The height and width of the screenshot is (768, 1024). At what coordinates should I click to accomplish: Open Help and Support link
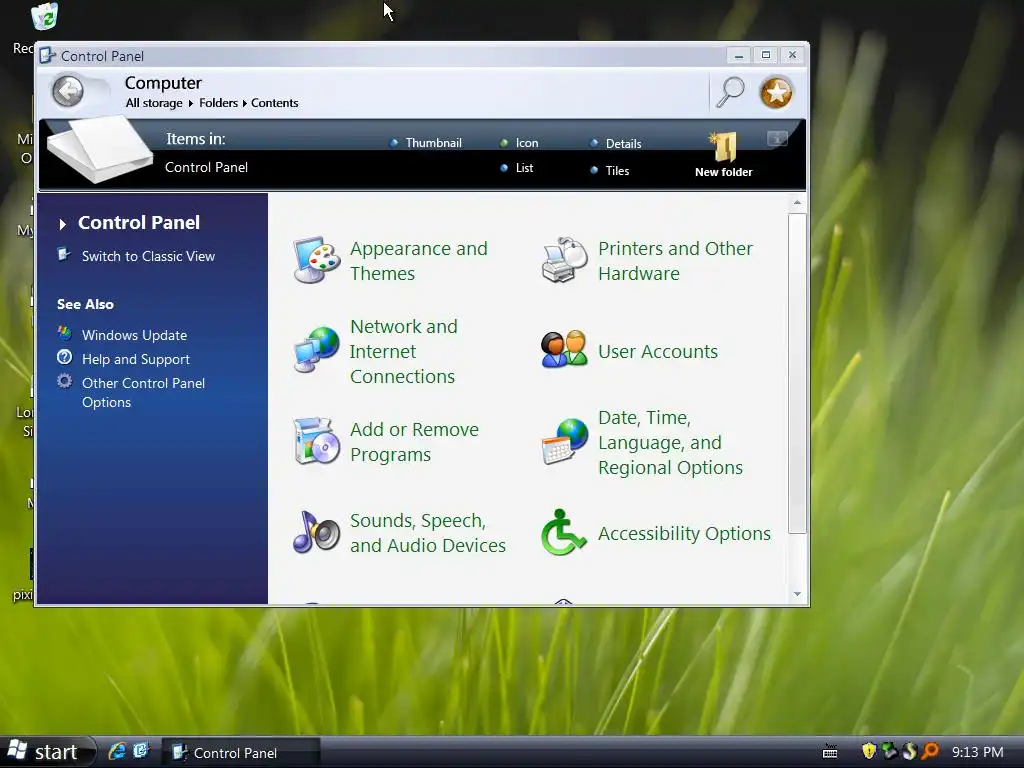136,359
